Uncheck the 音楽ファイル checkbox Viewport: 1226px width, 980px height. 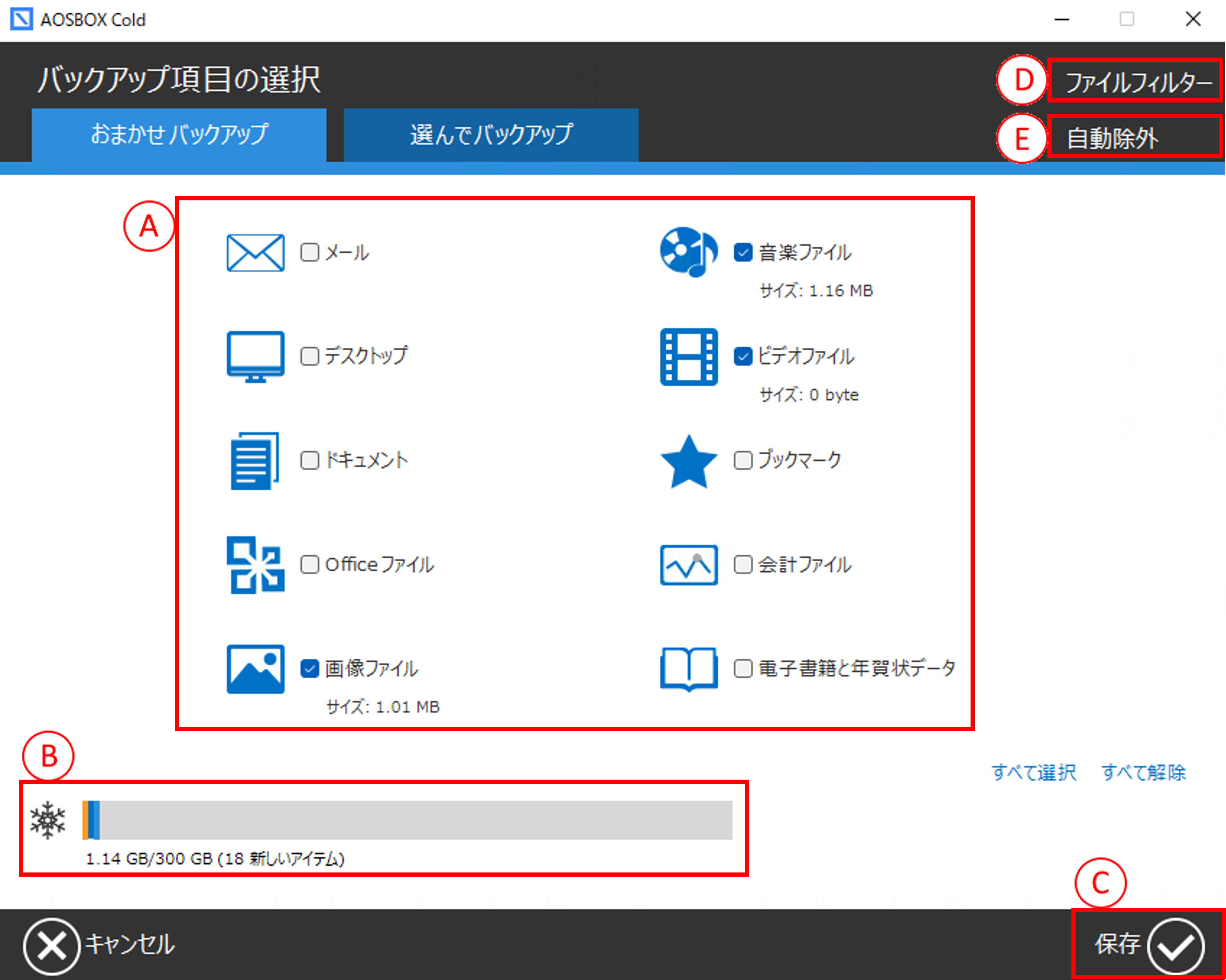coord(743,252)
